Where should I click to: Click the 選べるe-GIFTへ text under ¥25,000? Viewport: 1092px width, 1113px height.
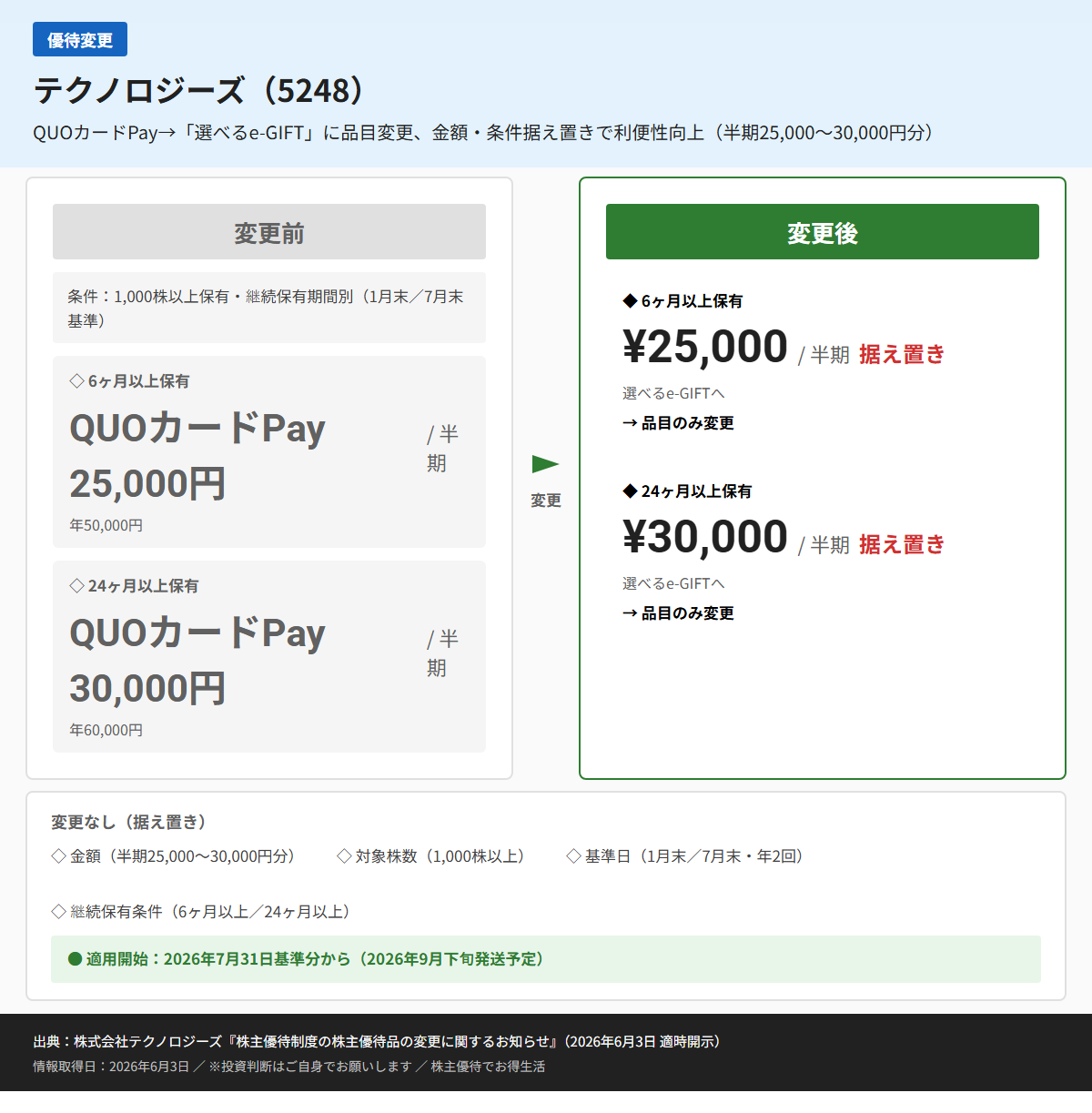(673, 393)
